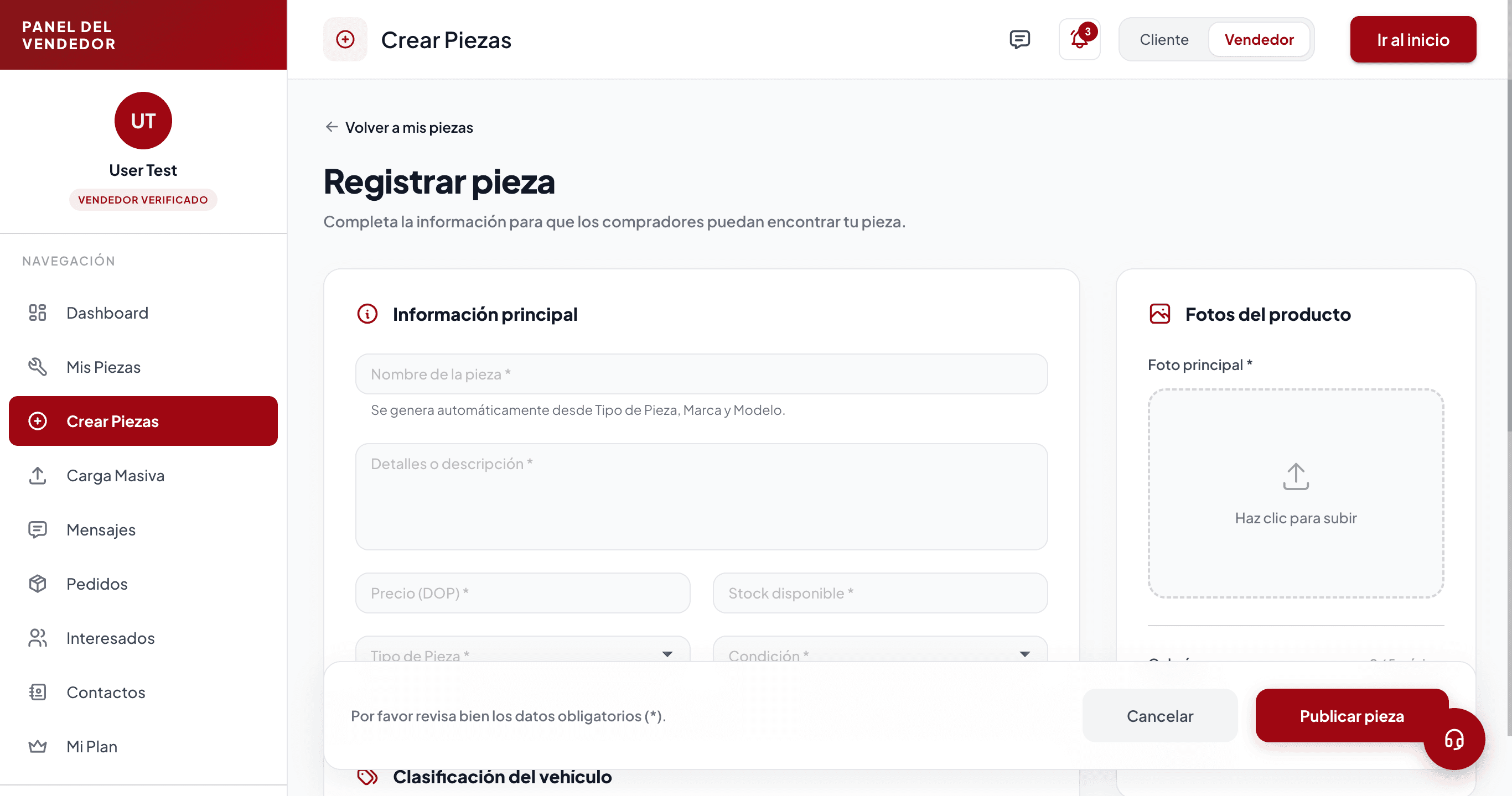1512x796 pixels.
Task: Open the messages chat icon in header
Action: click(1019, 39)
